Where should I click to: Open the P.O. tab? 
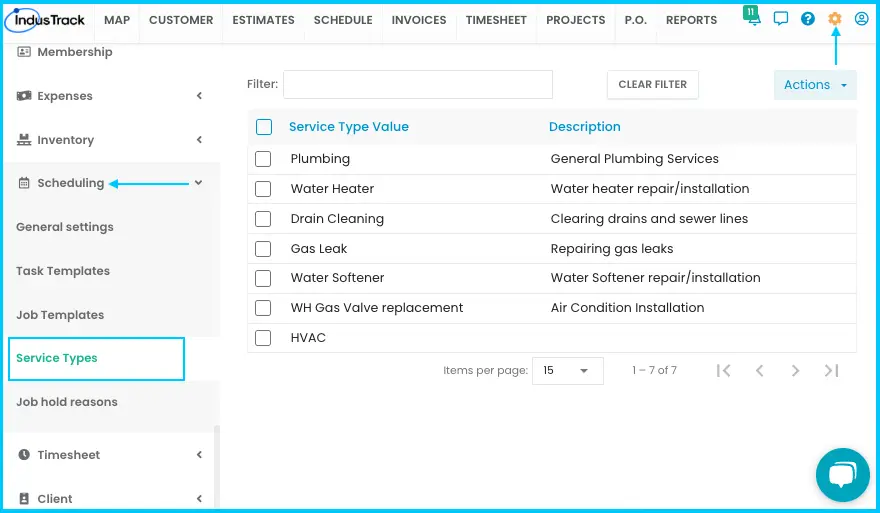pyautogui.click(x=635, y=20)
